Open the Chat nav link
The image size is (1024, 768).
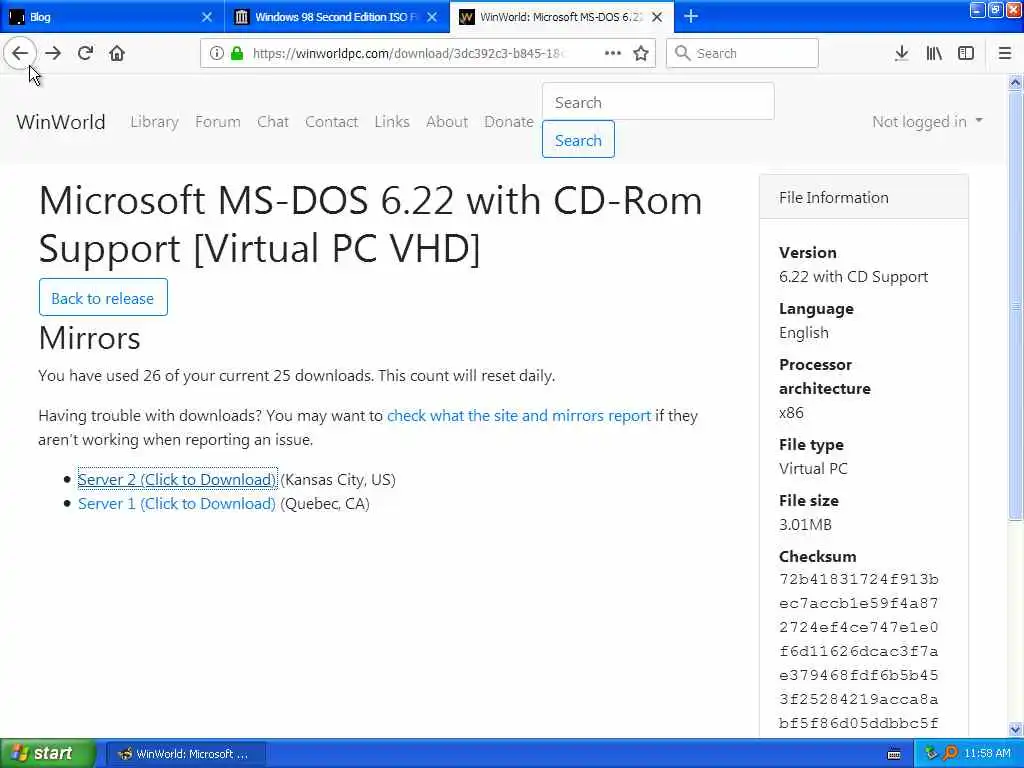pos(273,121)
